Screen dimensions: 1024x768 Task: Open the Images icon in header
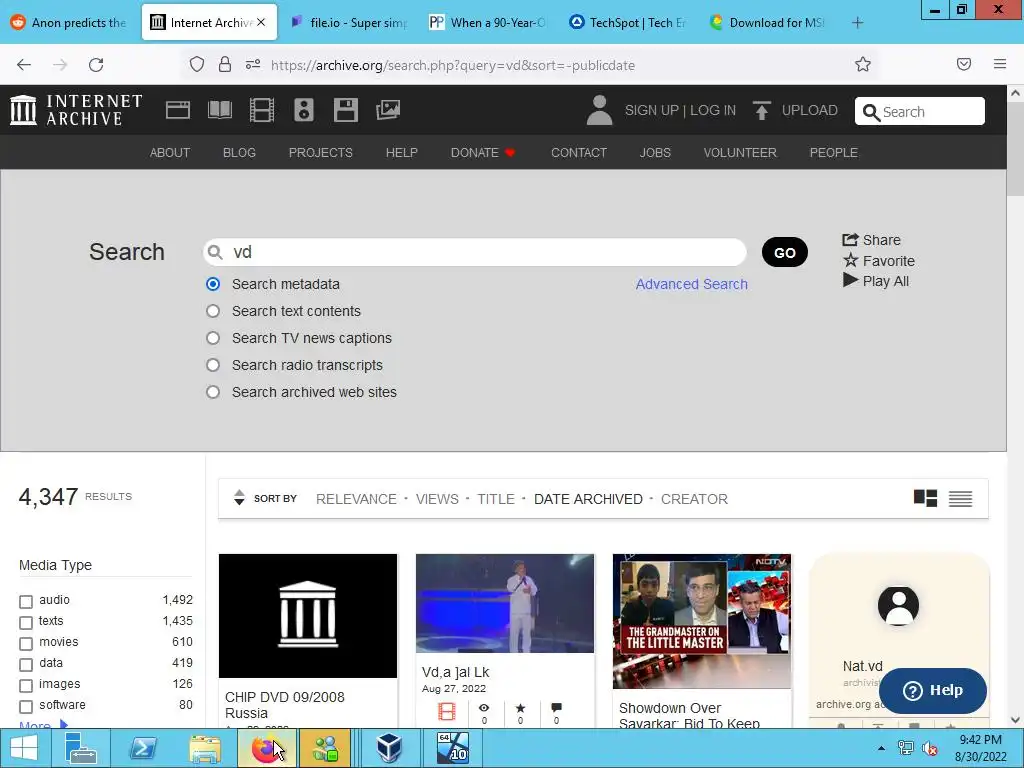(x=388, y=110)
